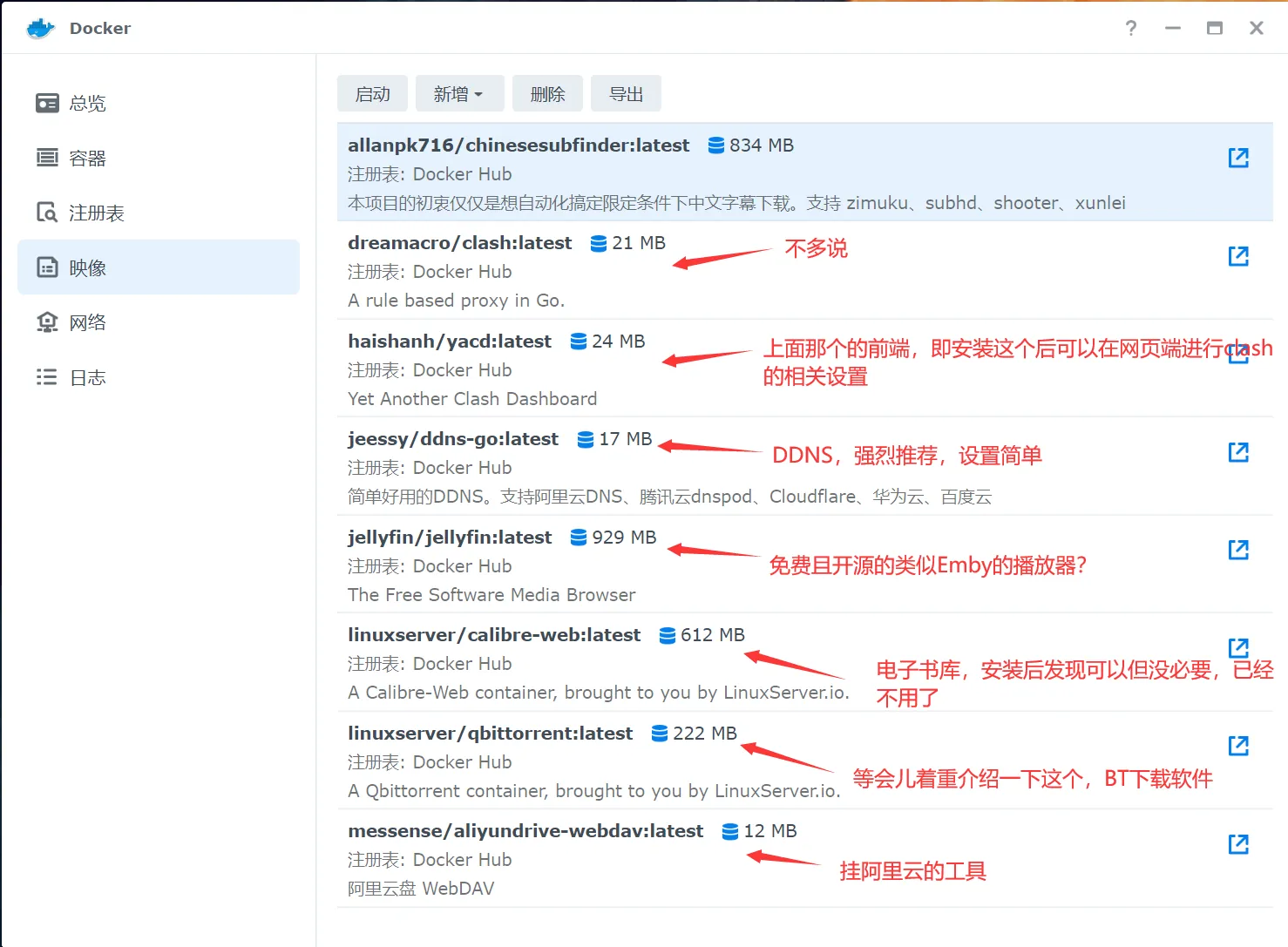Select the jeessy/ddns-go:latest image name

453,439
